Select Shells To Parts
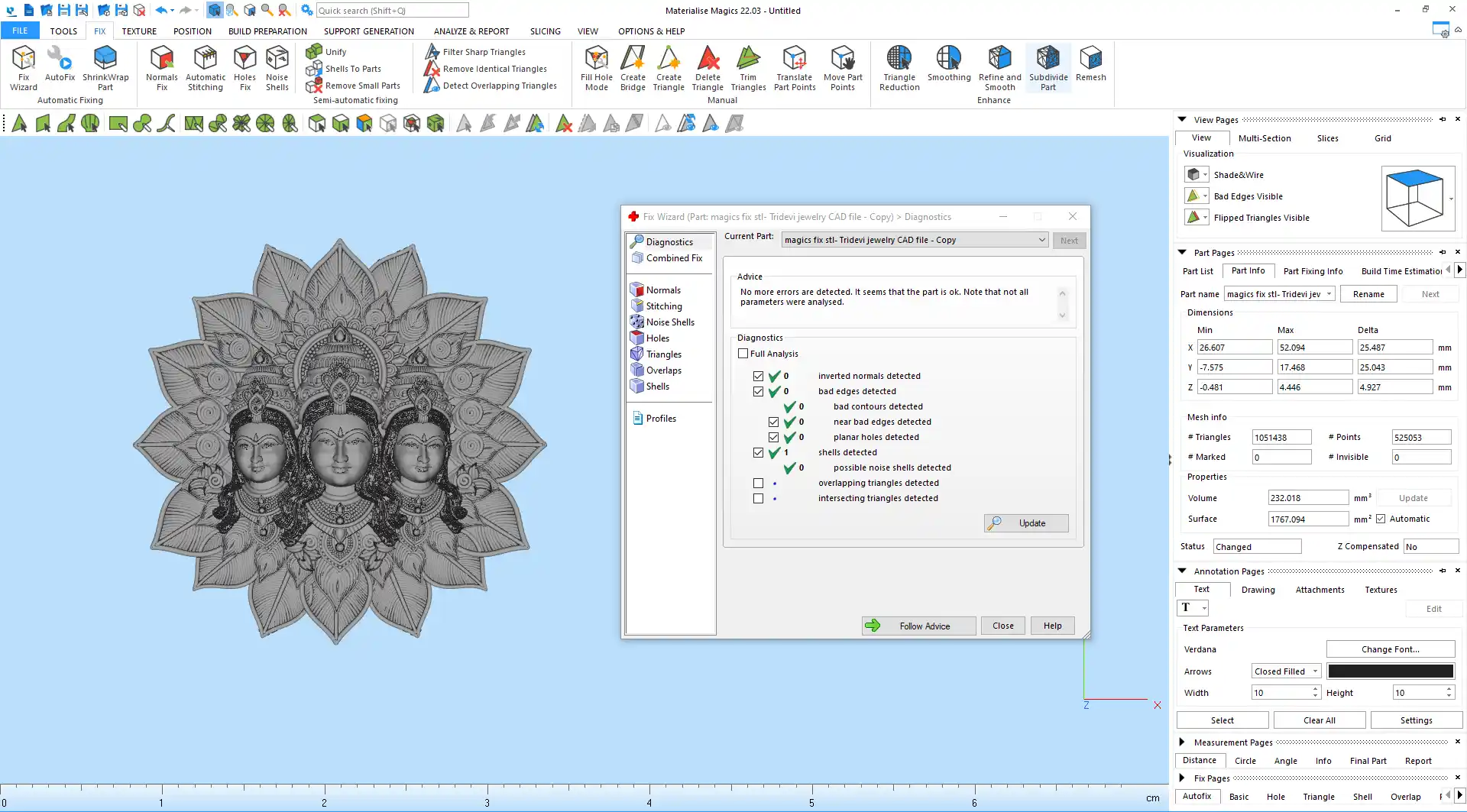1467x812 pixels. click(x=344, y=69)
